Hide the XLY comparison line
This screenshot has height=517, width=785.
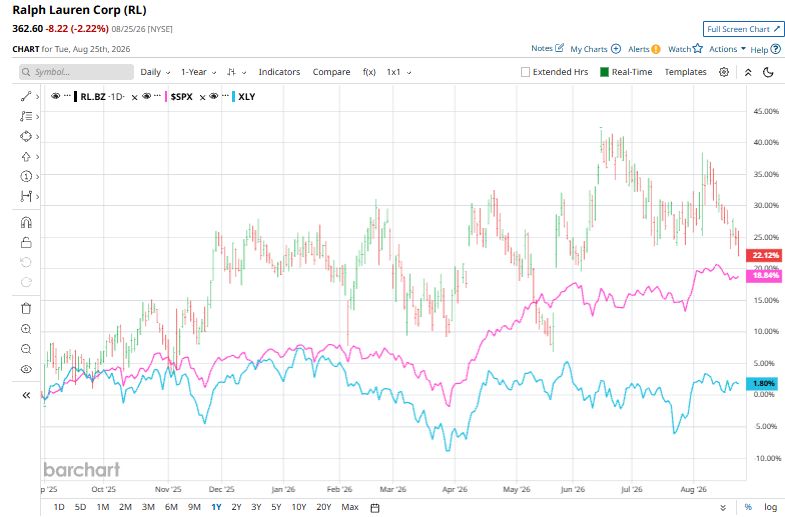[x=214, y=96]
